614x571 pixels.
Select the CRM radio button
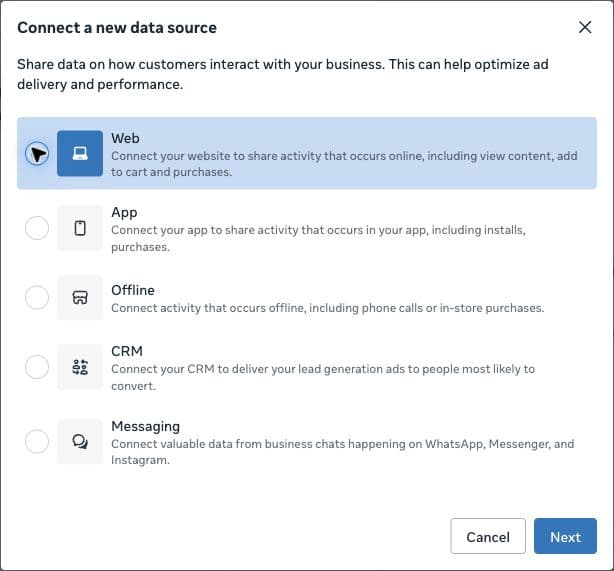point(37,367)
